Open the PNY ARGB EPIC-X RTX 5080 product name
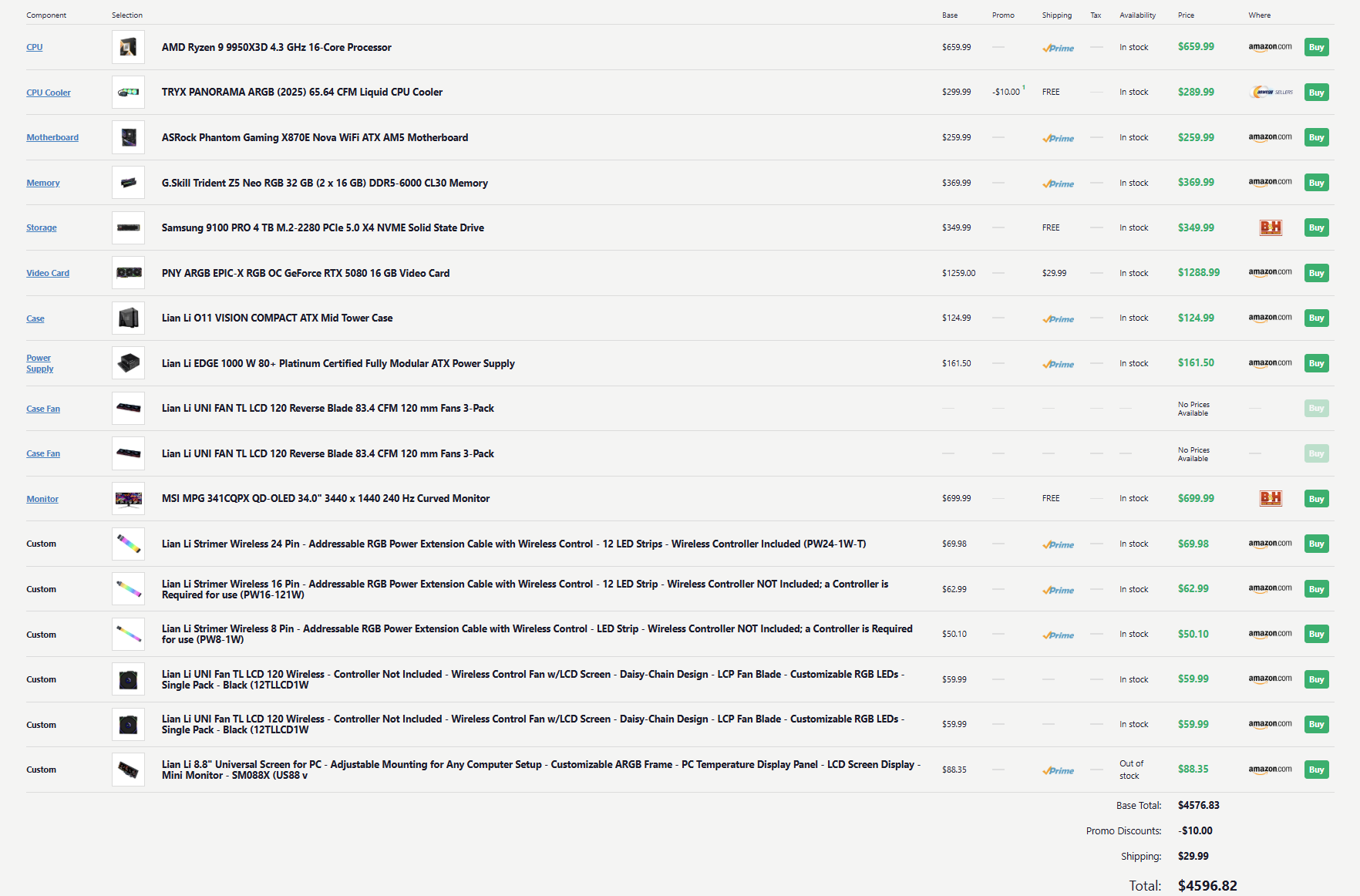 [x=305, y=273]
